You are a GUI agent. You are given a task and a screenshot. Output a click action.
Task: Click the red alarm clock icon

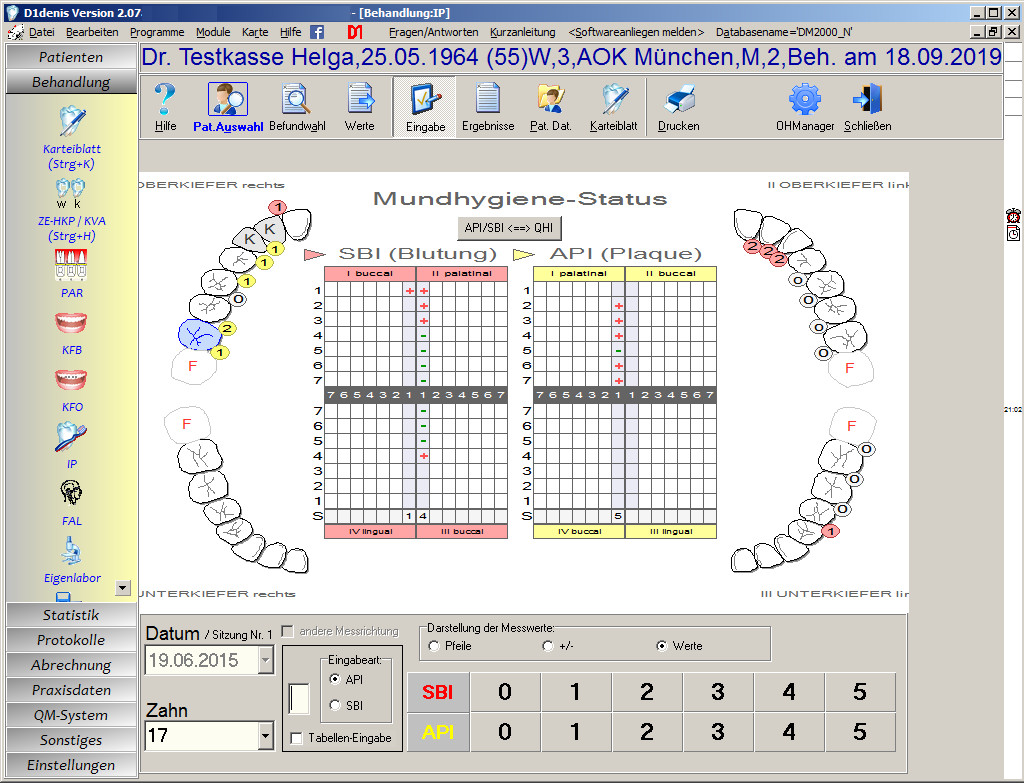[1014, 216]
